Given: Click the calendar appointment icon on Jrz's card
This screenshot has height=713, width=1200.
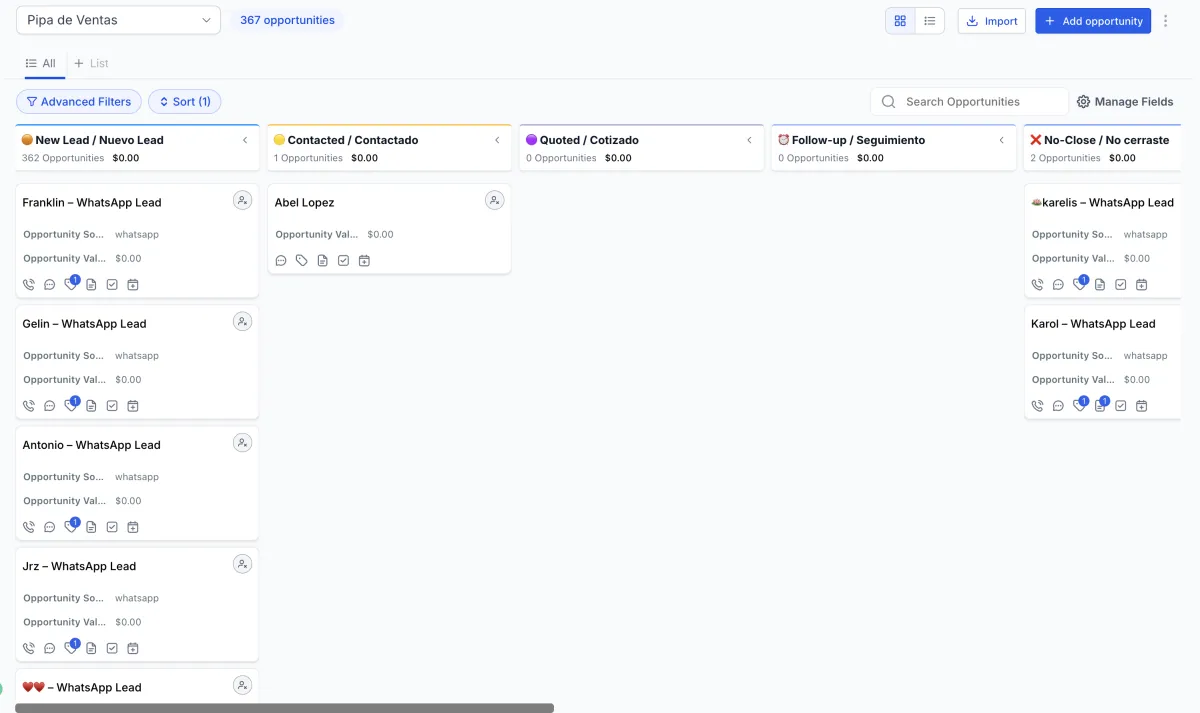Looking at the screenshot, I should pyautogui.click(x=133, y=648).
